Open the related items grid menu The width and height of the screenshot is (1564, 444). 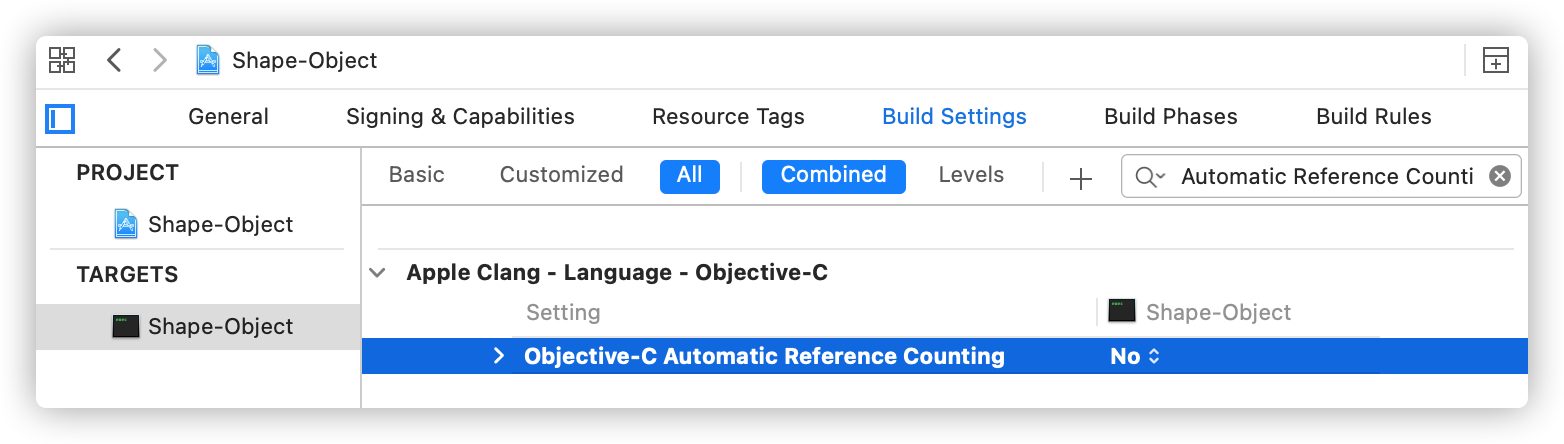click(62, 60)
